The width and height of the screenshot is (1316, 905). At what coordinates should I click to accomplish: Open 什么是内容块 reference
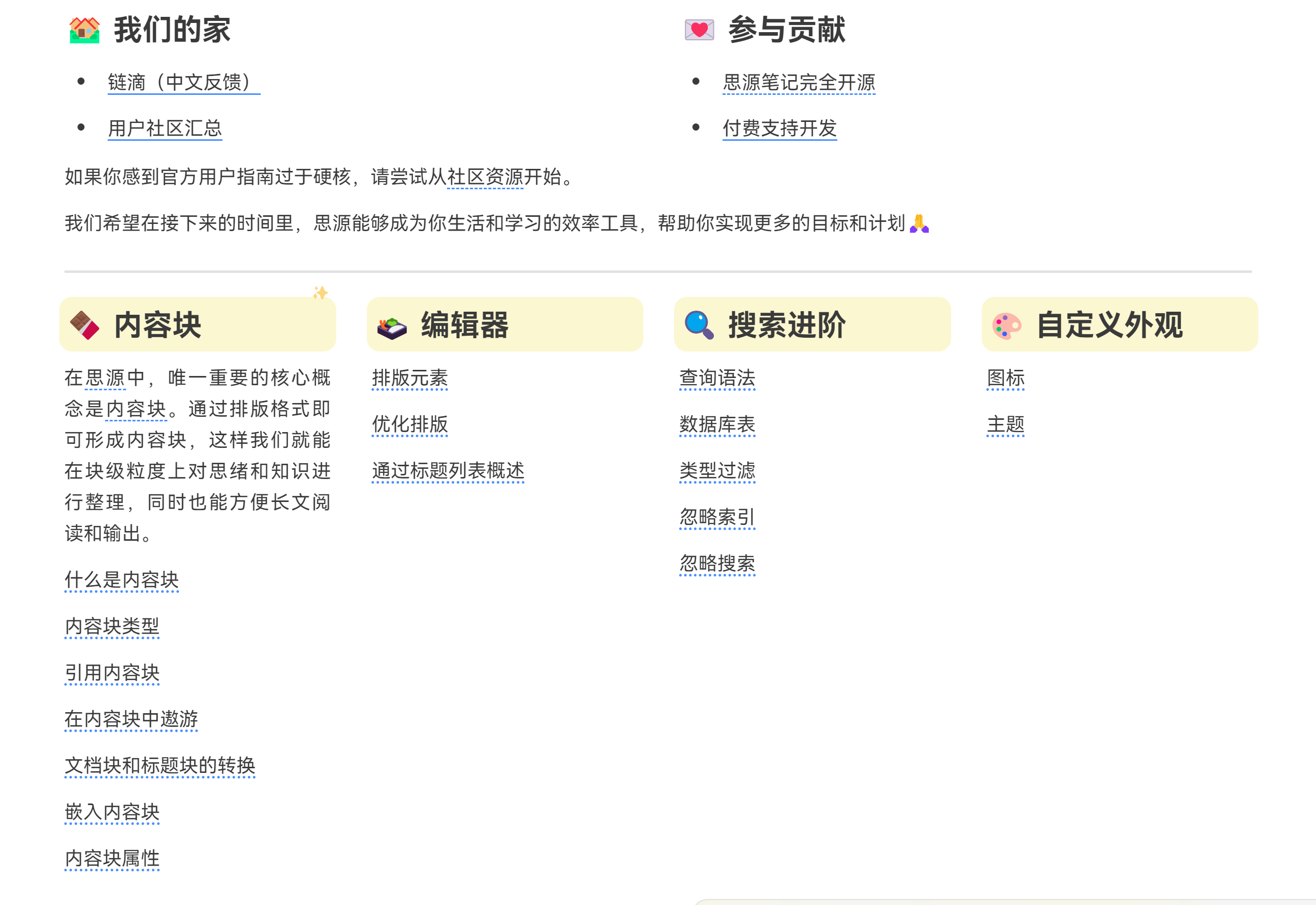point(121,580)
